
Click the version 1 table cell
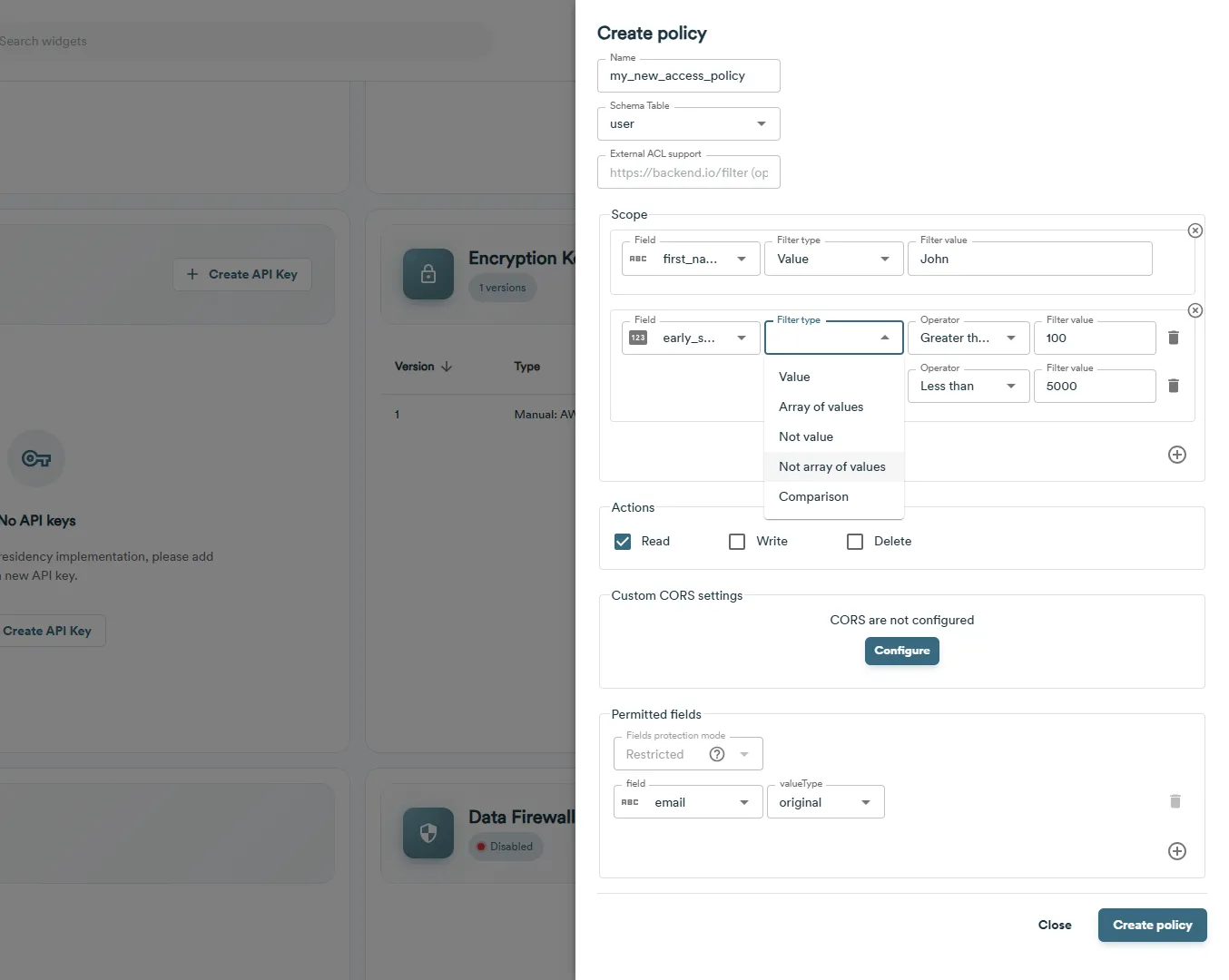[397, 415]
